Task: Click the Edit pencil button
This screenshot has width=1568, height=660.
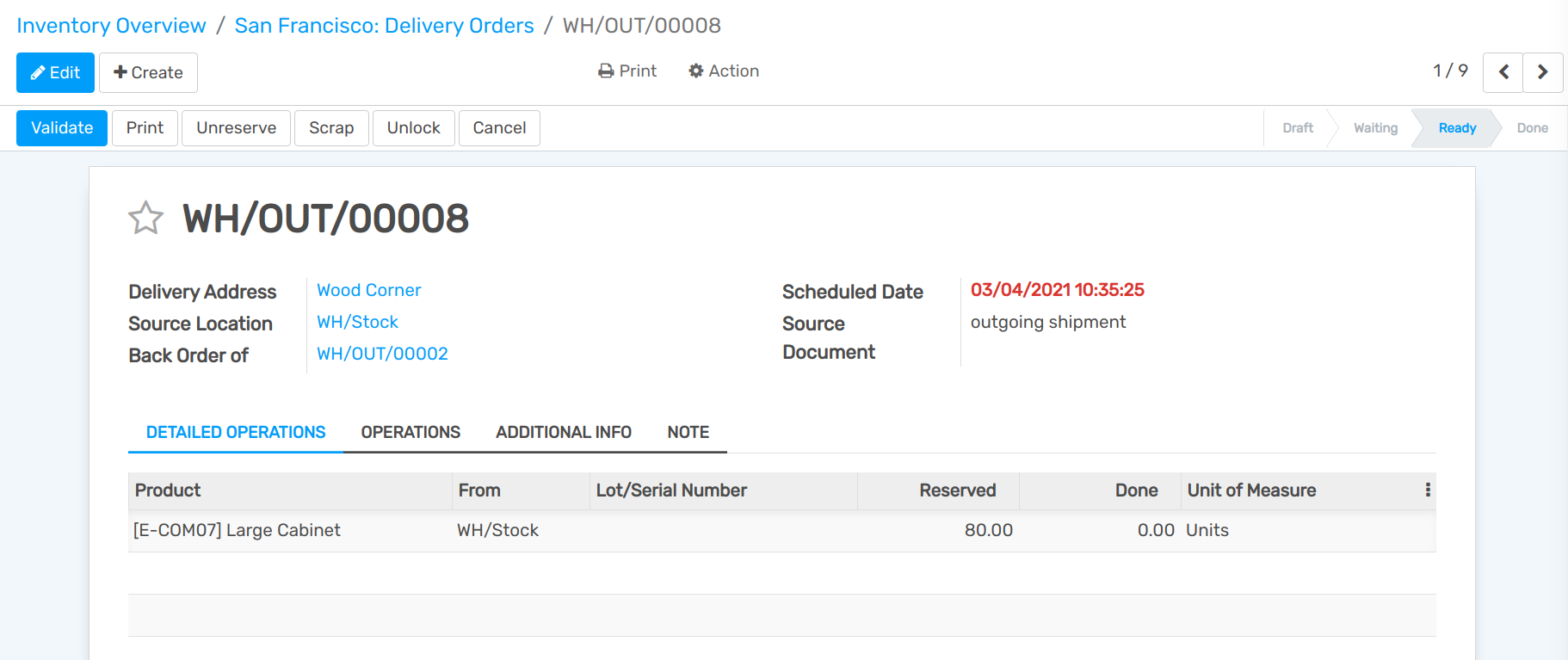Action: click(x=55, y=72)
